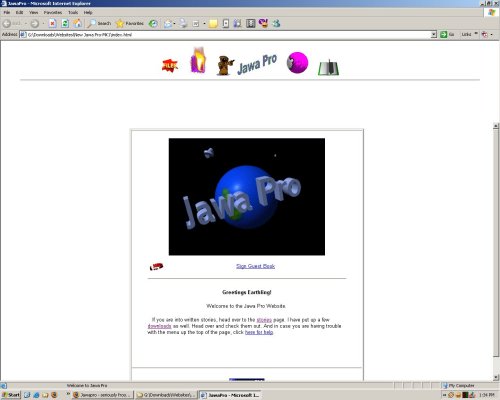
Task: Click the vertical scrollbar down arrow
Action: (496, 377)
